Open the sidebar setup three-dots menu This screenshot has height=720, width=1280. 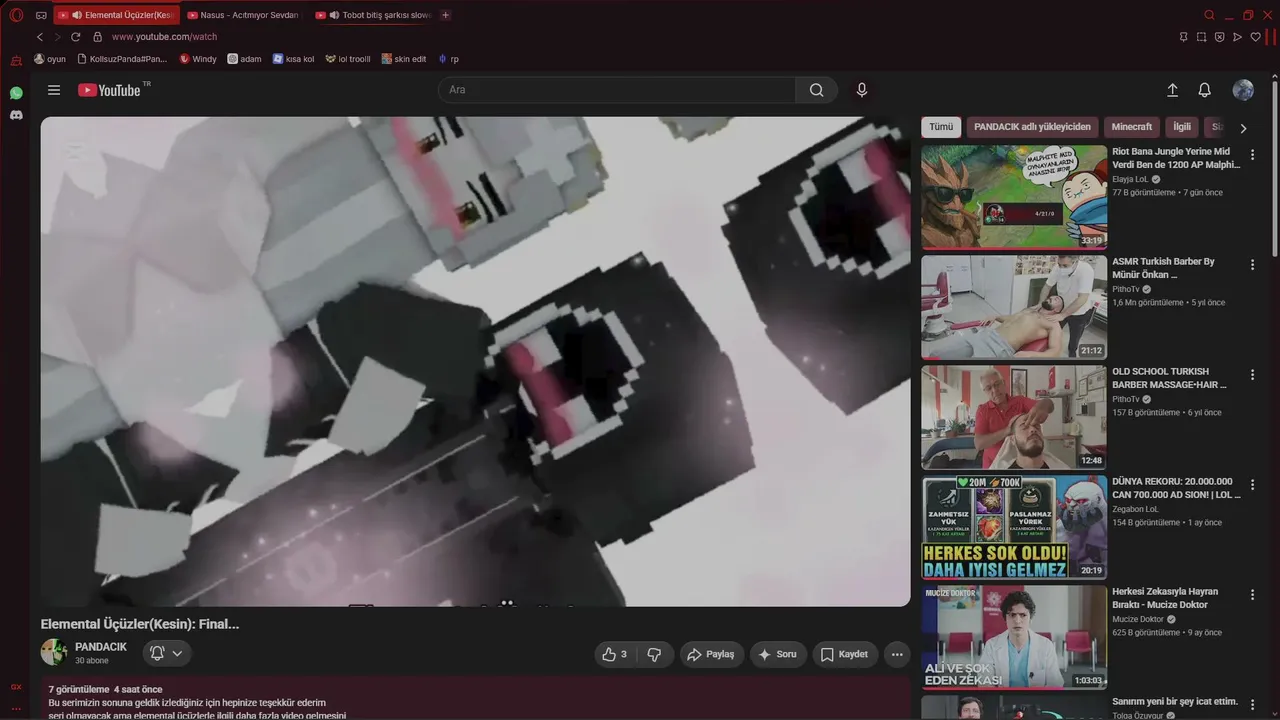16,708
